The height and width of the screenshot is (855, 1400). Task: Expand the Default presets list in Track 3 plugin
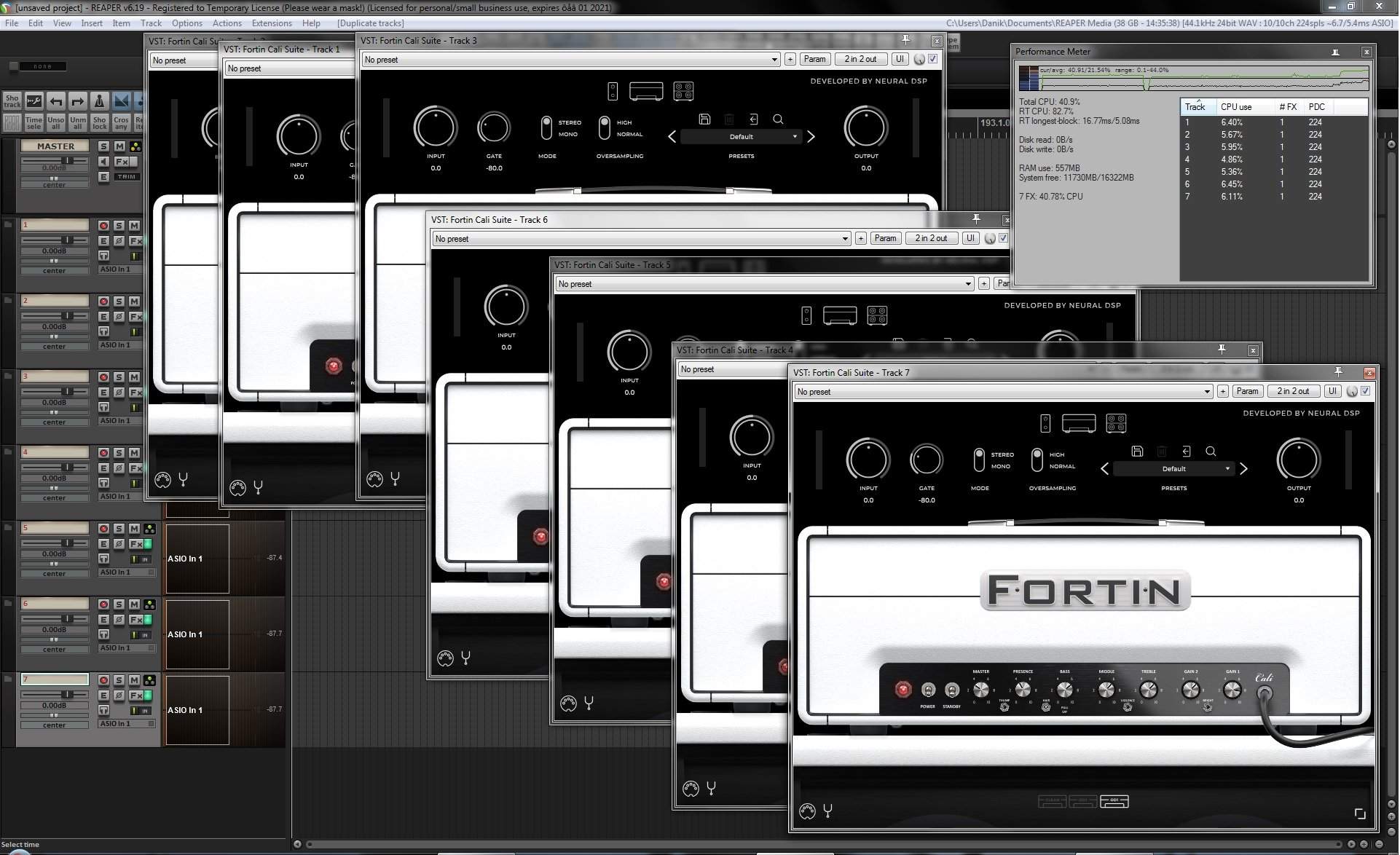point(742,137)
